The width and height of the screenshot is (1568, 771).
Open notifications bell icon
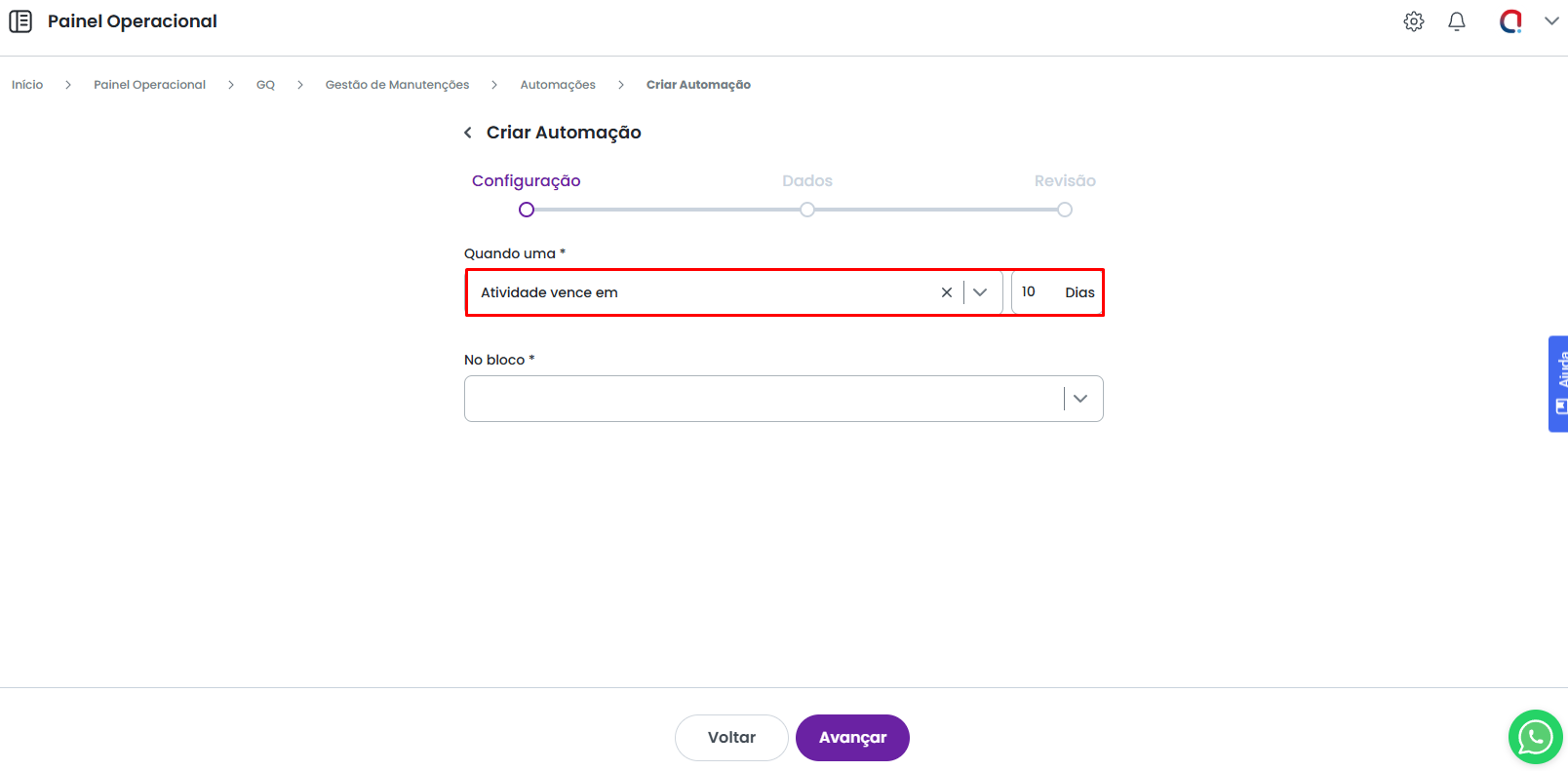[1456, 21]
